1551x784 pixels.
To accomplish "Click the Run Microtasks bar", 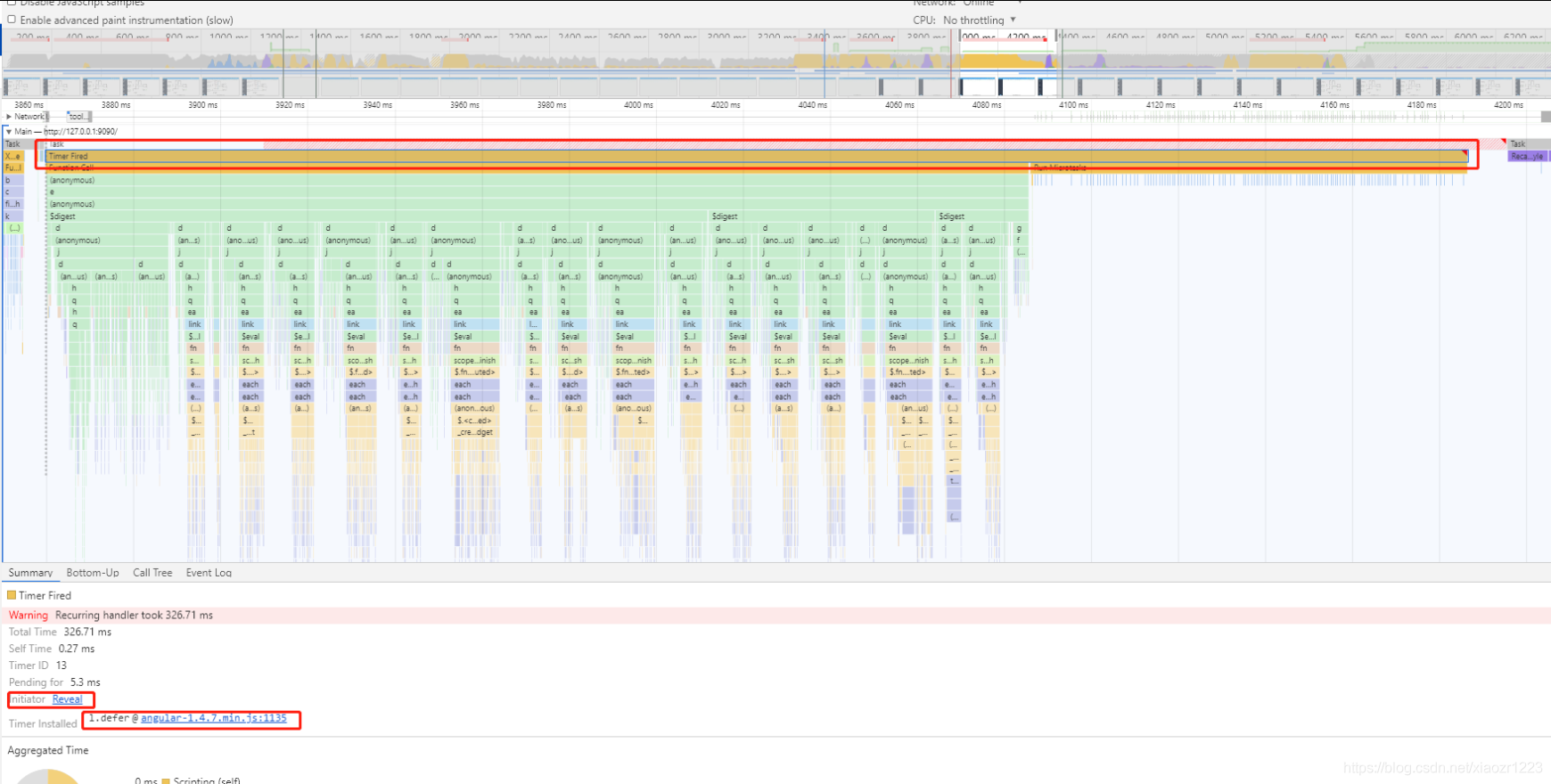I will 1248,167.
